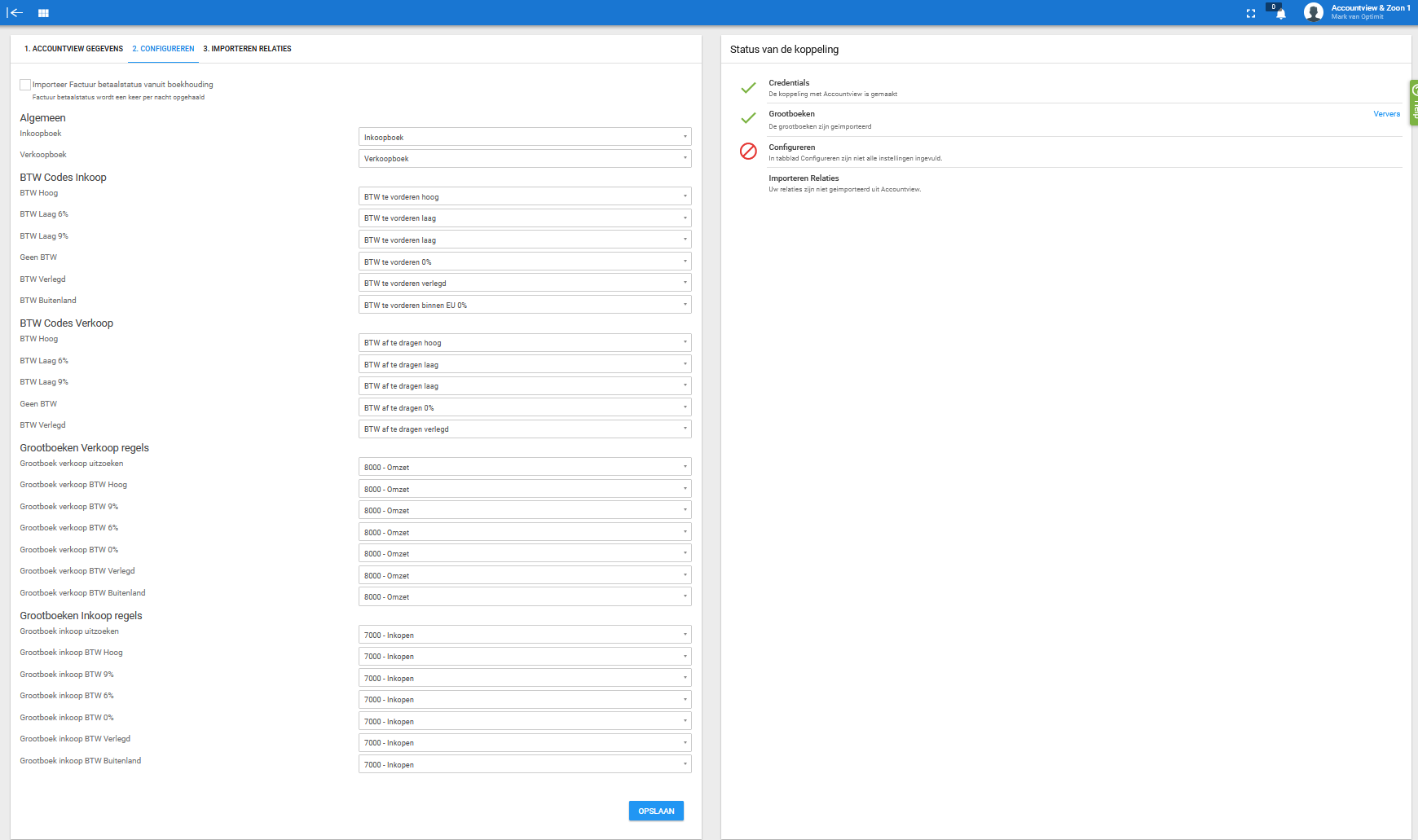The width and height of the screenshot is (1418, 840).
Task: Click the green Help side tab
Action: (x=1414, y=103)
